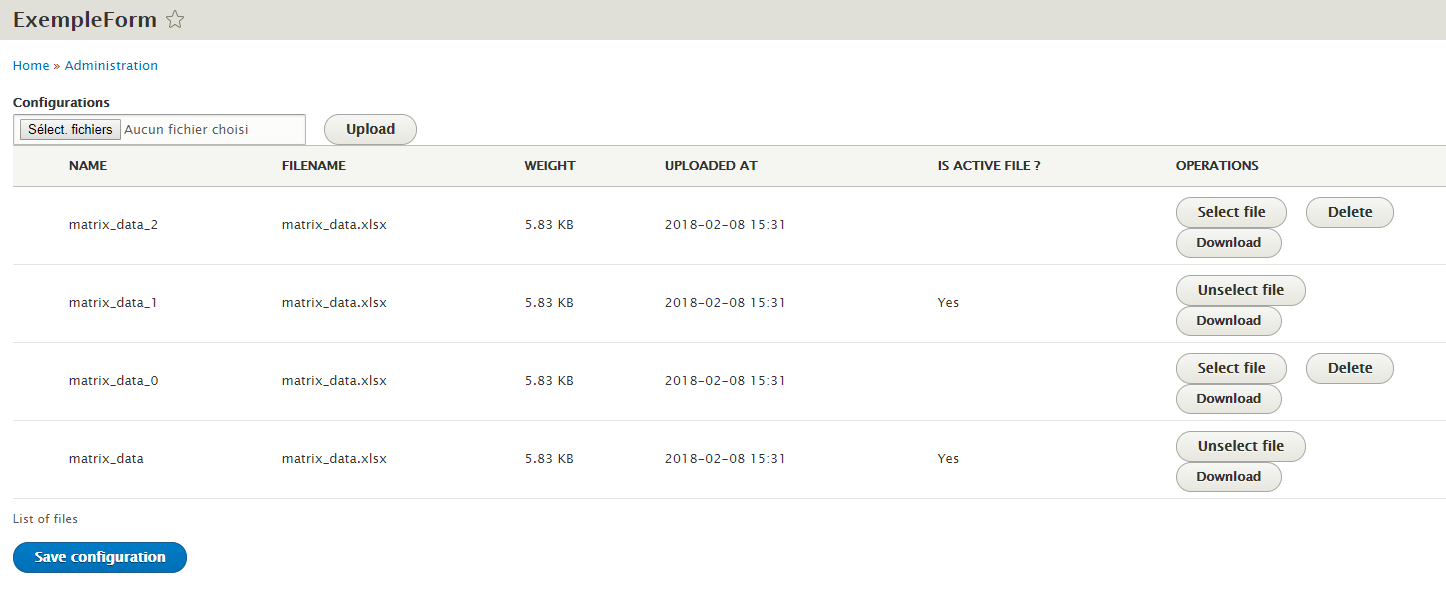Open the Administration breadcrumb link
Screen dimensions: 1446x608
[x=111, y=65]
